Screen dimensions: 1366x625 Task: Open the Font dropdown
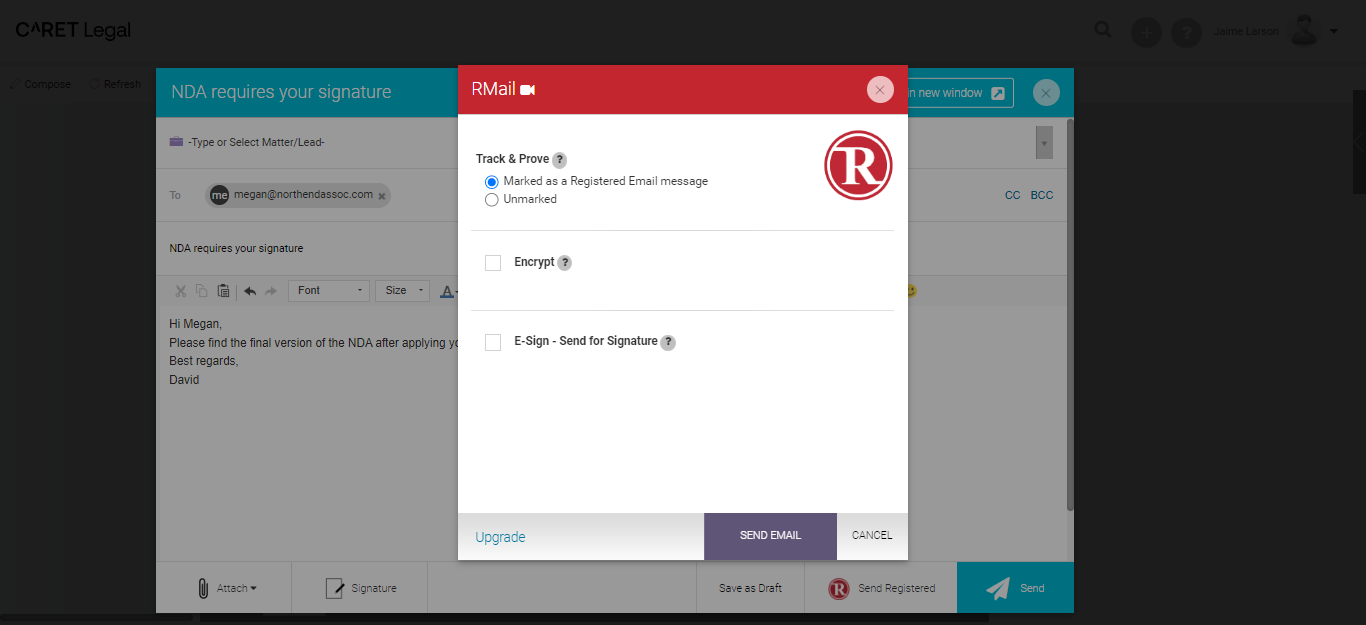(329, 291)
